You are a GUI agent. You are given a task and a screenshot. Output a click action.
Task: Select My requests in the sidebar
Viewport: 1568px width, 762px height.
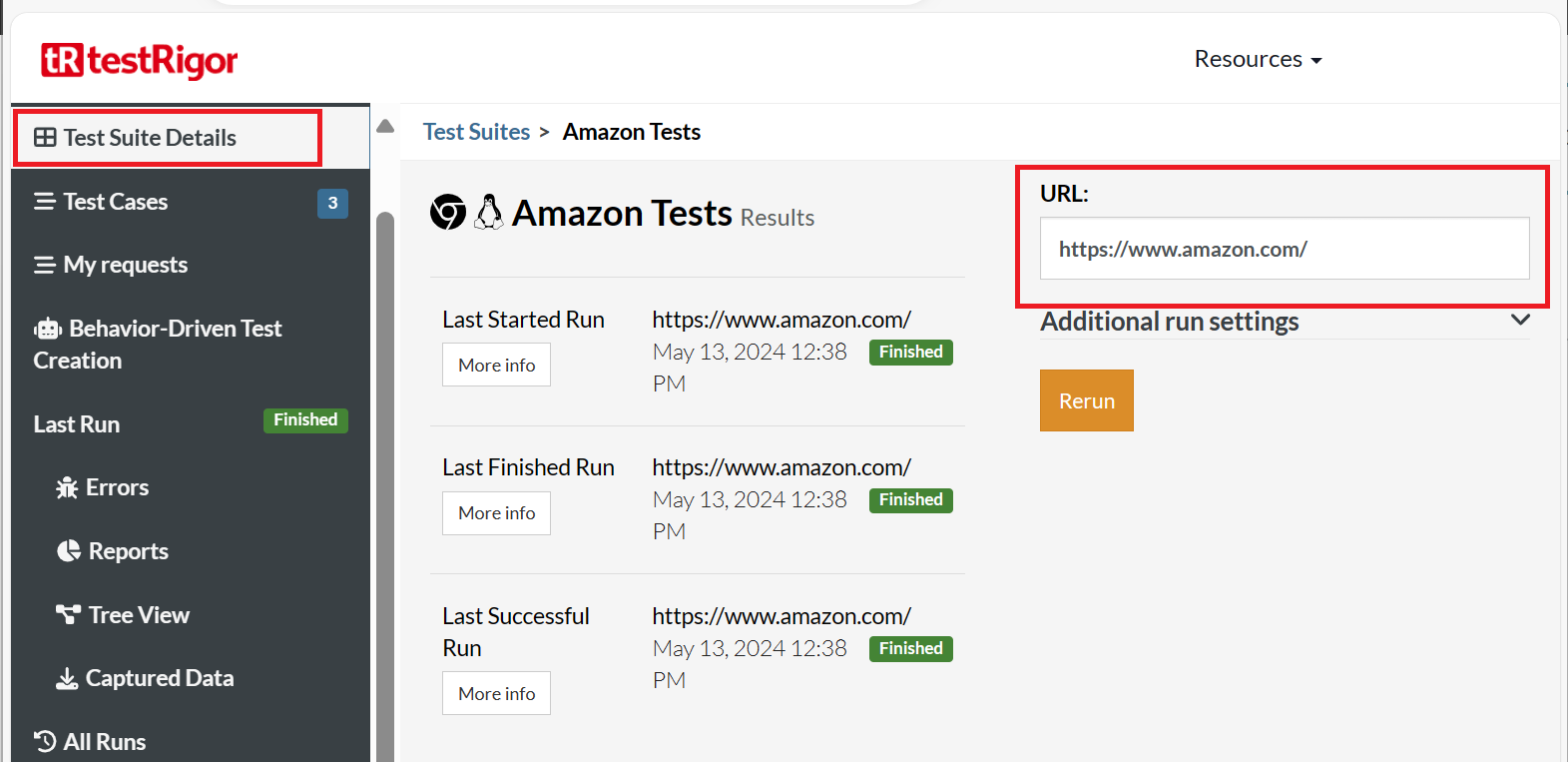tap(125, 265)
